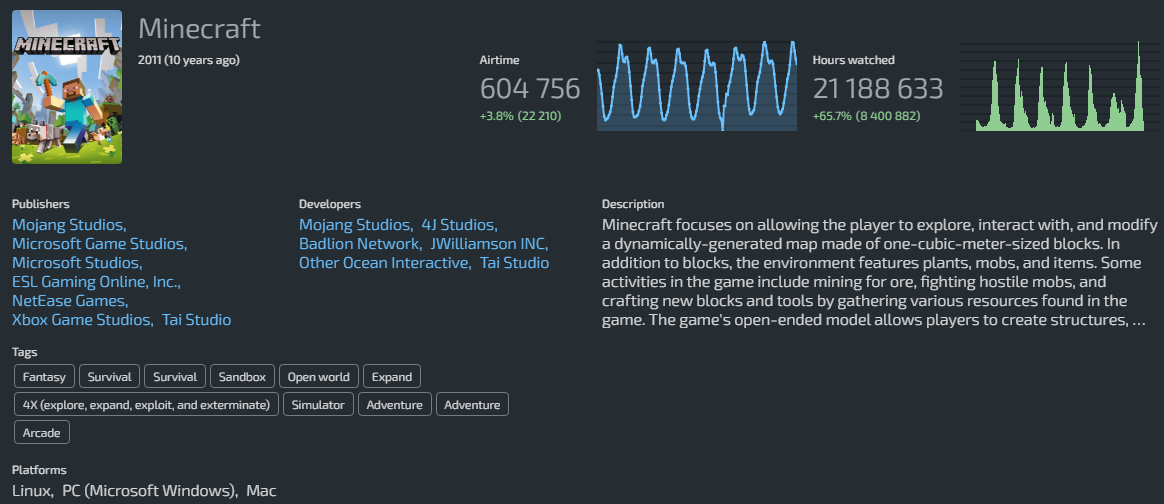Open the Mojang Studios publisher link
This screenshot has height=504, width=1164.
pyautogui.click(x=69, y=224)
